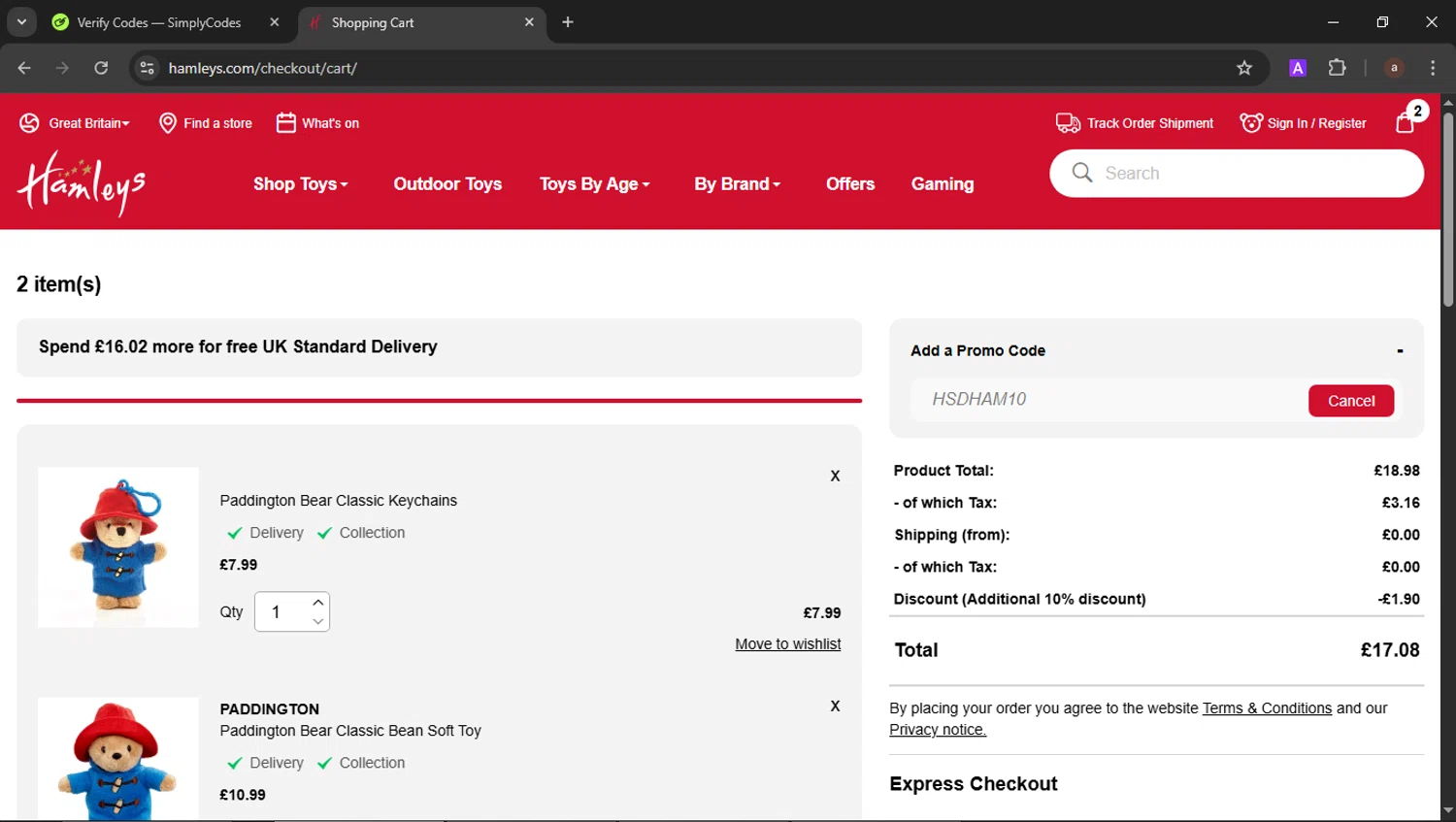Image resolution: width=1456 pixels, height=822 pixels.
Task: Click the Track Order Shipment link text
Action: point(1150,123)
